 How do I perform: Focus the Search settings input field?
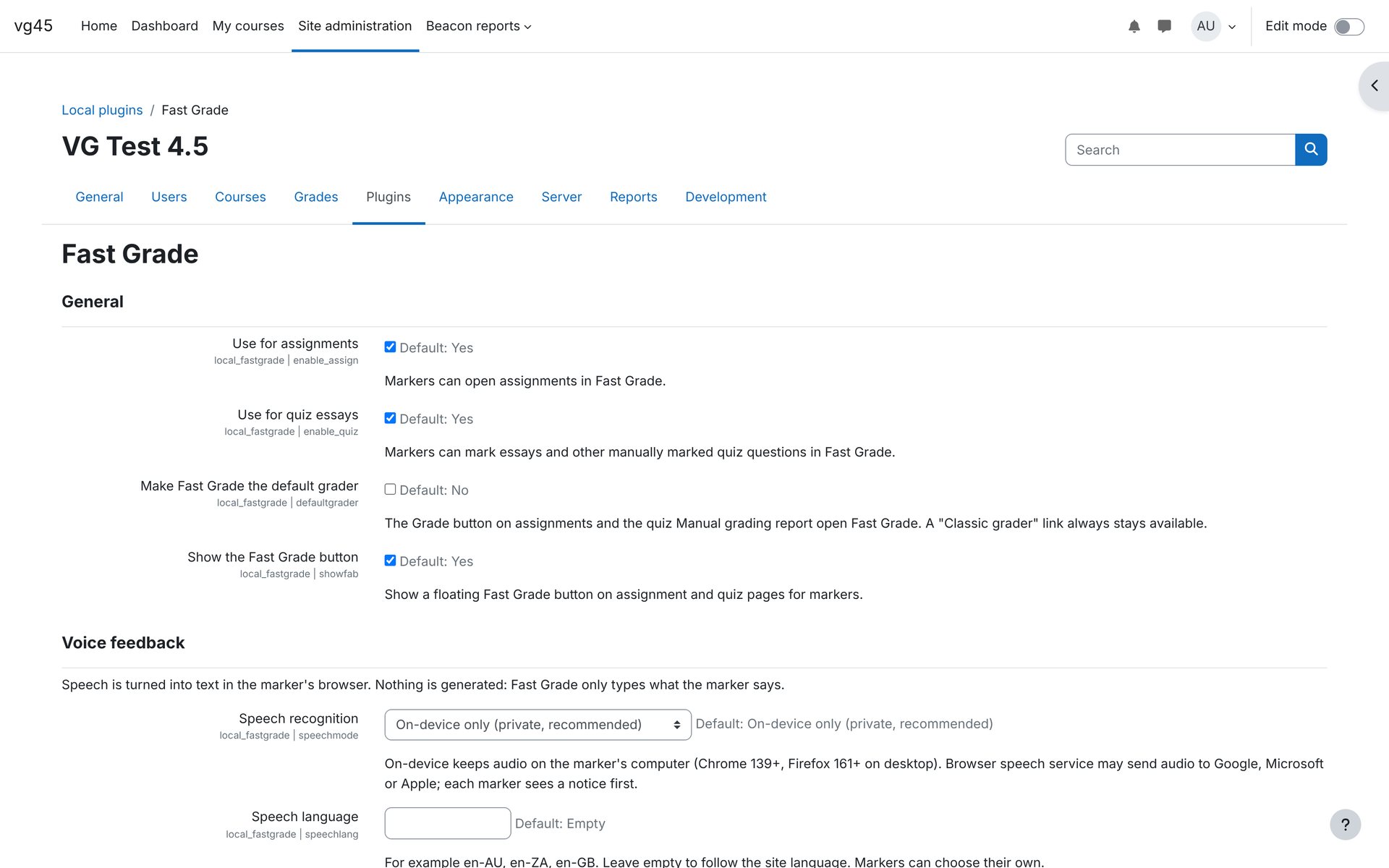pos(1180,150)
